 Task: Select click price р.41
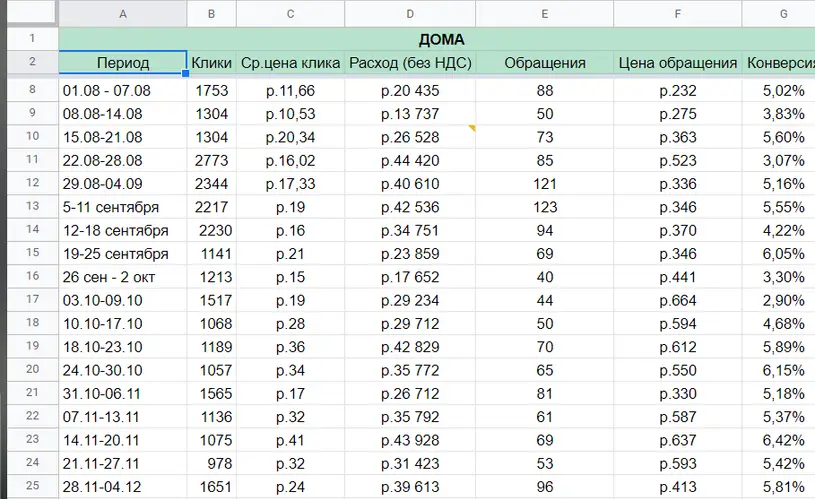tap(291, 440)
